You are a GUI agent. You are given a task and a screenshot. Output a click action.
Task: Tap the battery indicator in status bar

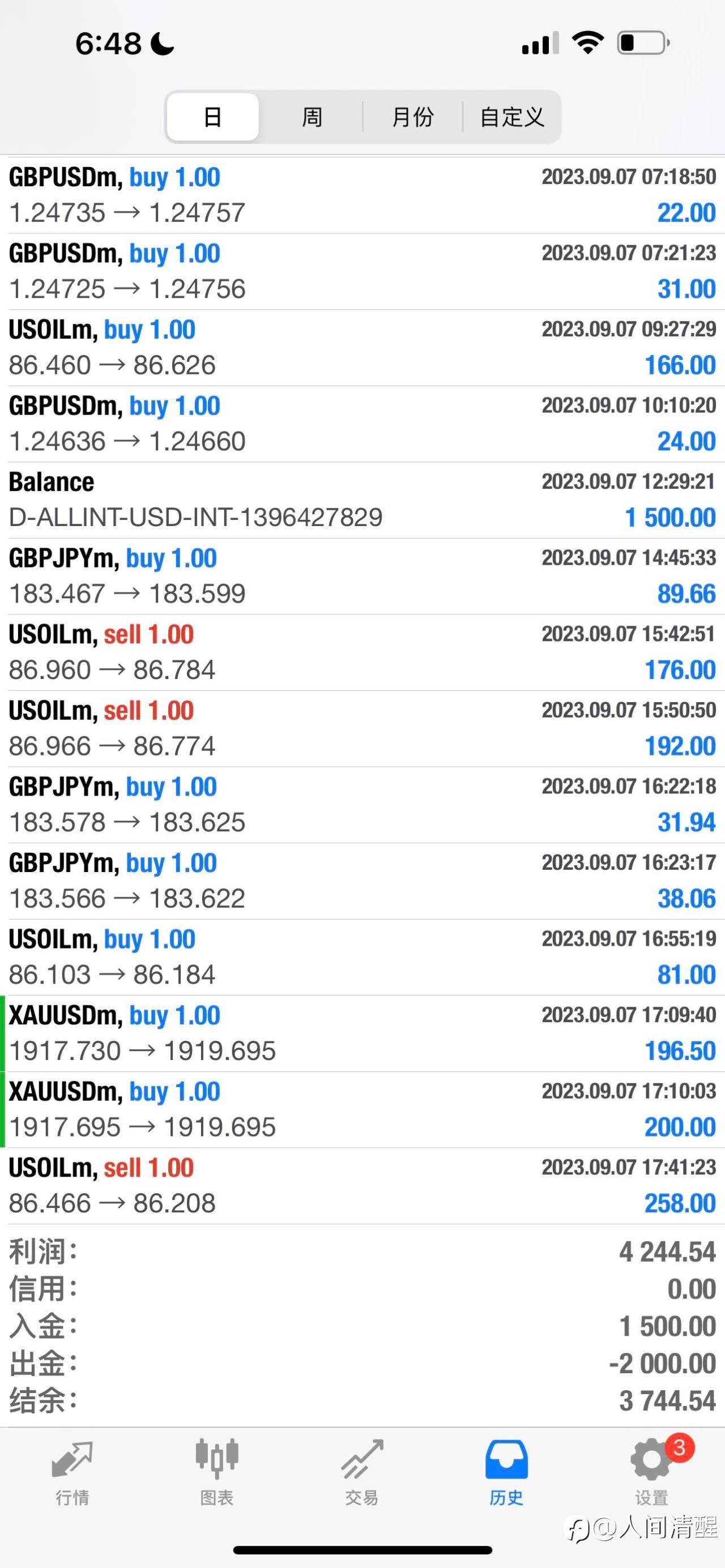643,43
